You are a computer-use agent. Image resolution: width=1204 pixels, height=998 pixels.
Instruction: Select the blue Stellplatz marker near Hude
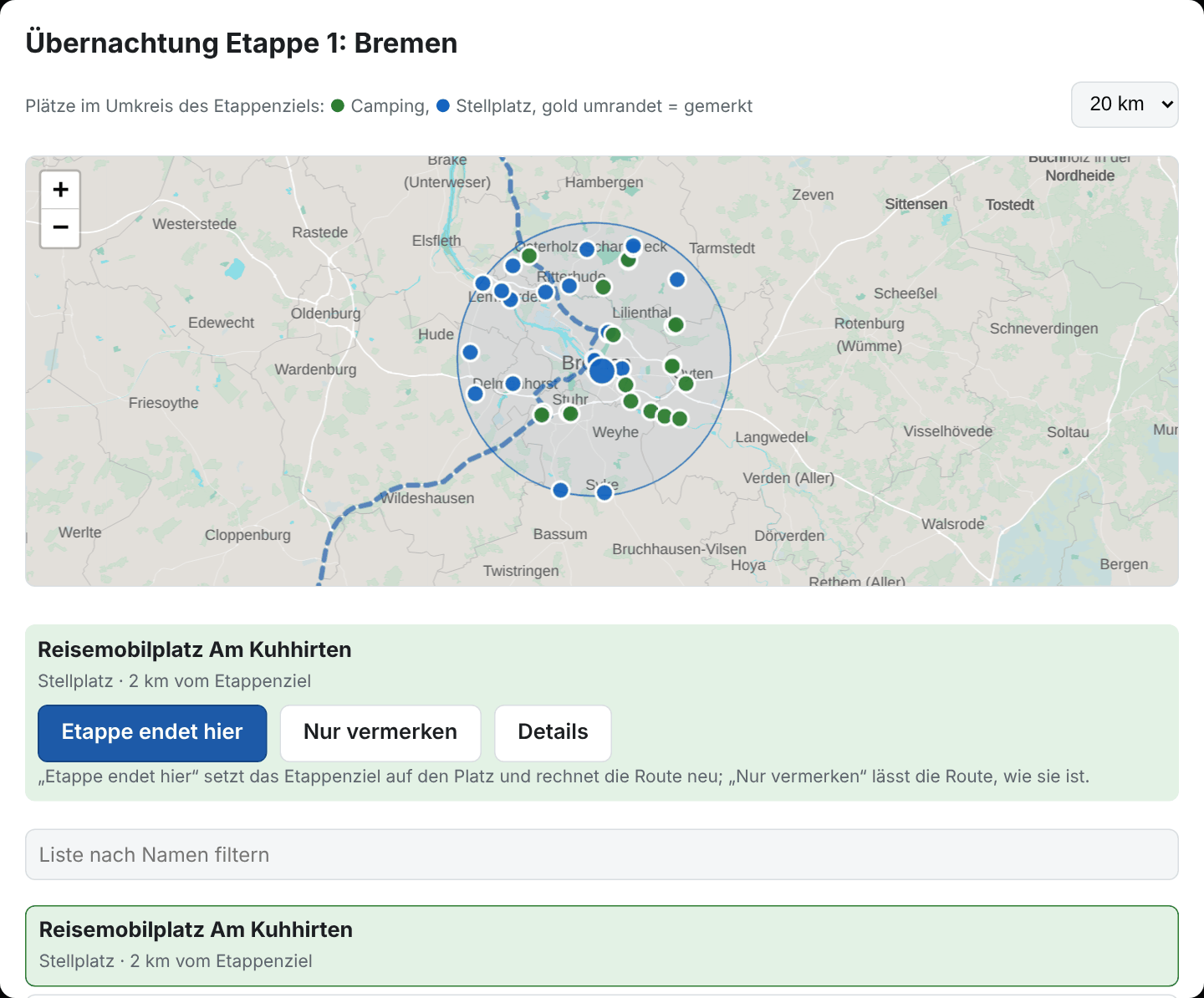[471, 352]
